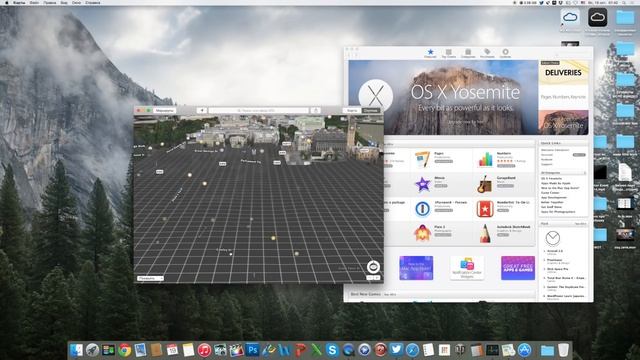The image size is (640, 360).
Task: Open the Show dropdown at Maps bottom left
Action: 150,278
